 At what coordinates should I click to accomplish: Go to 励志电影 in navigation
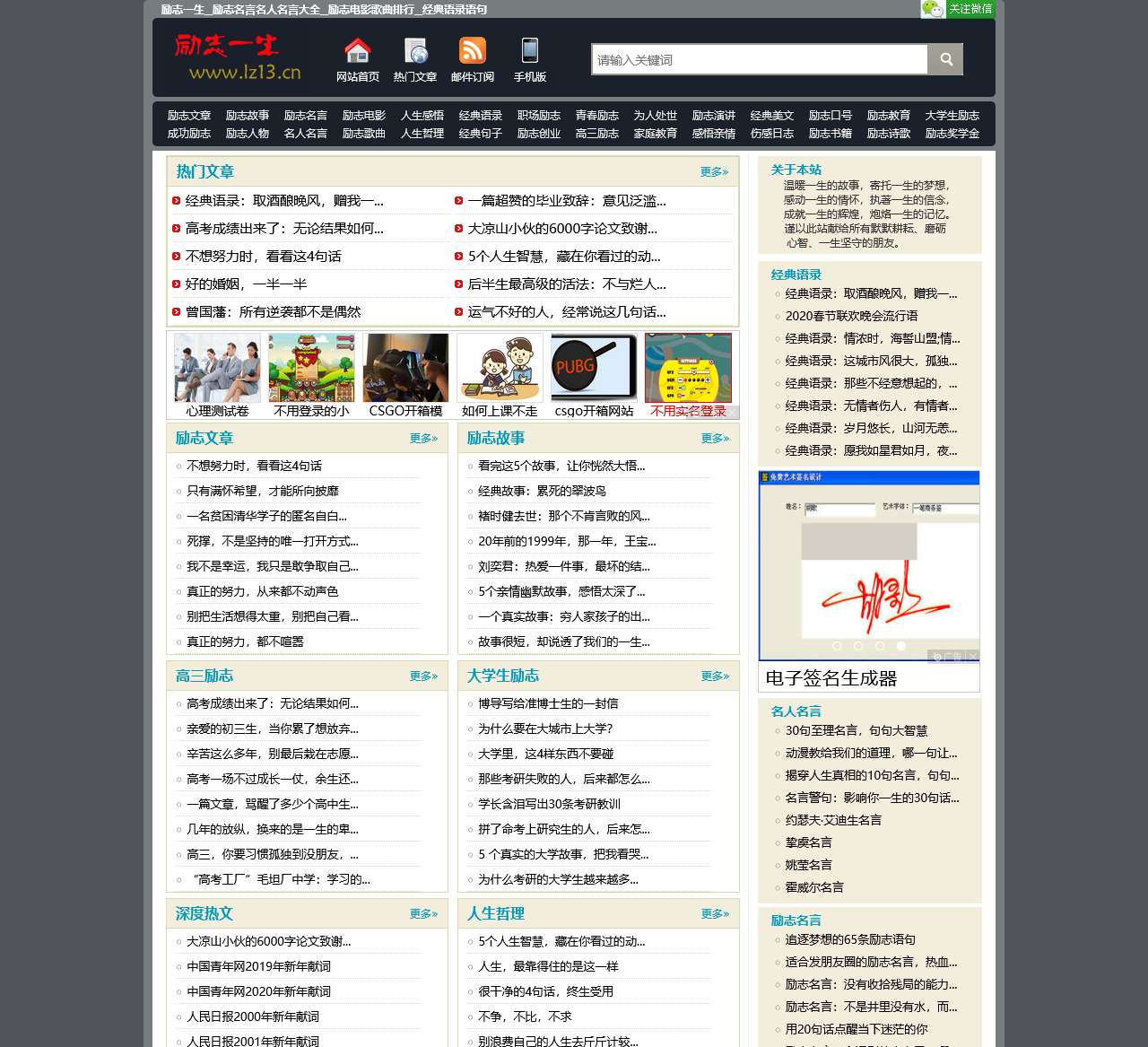coord(364,116)
